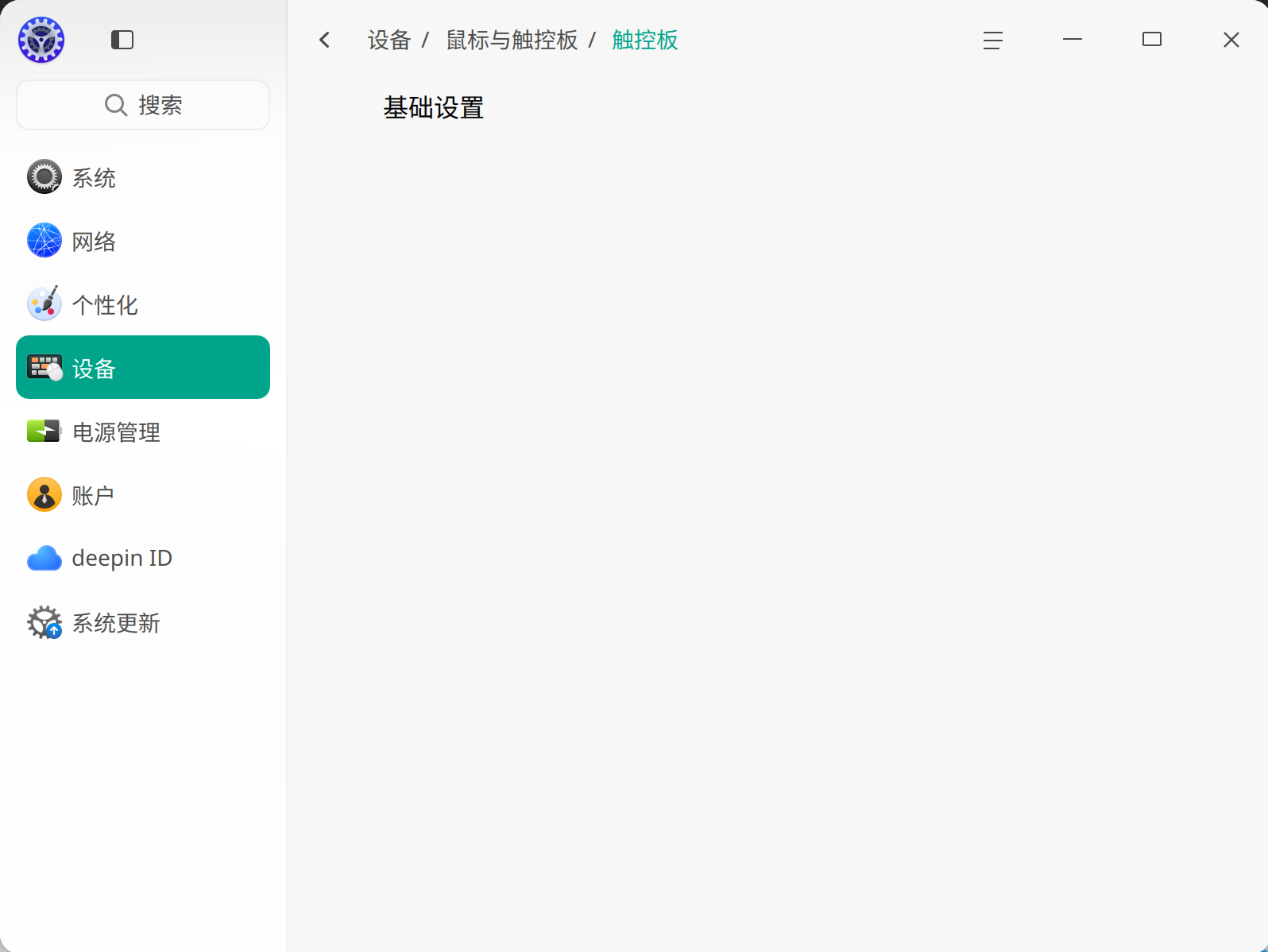
Task: Open the 系统 settings category
Action: 143,177
